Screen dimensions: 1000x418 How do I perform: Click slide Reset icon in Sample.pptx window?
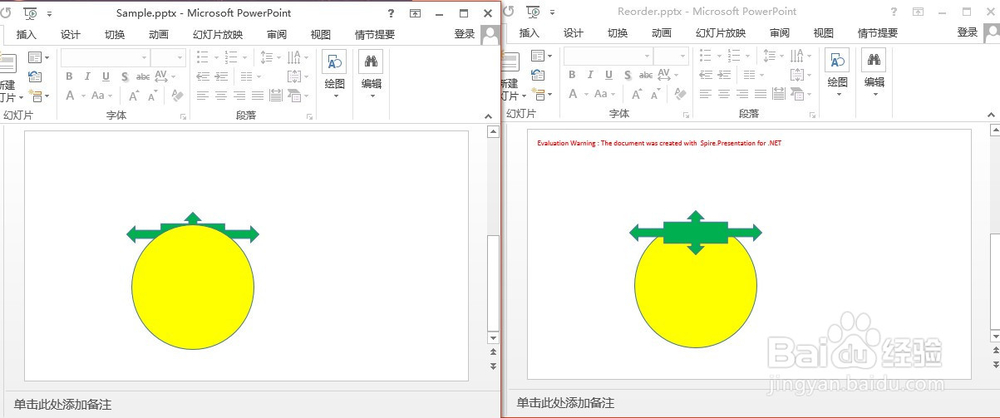click(35, 77)
